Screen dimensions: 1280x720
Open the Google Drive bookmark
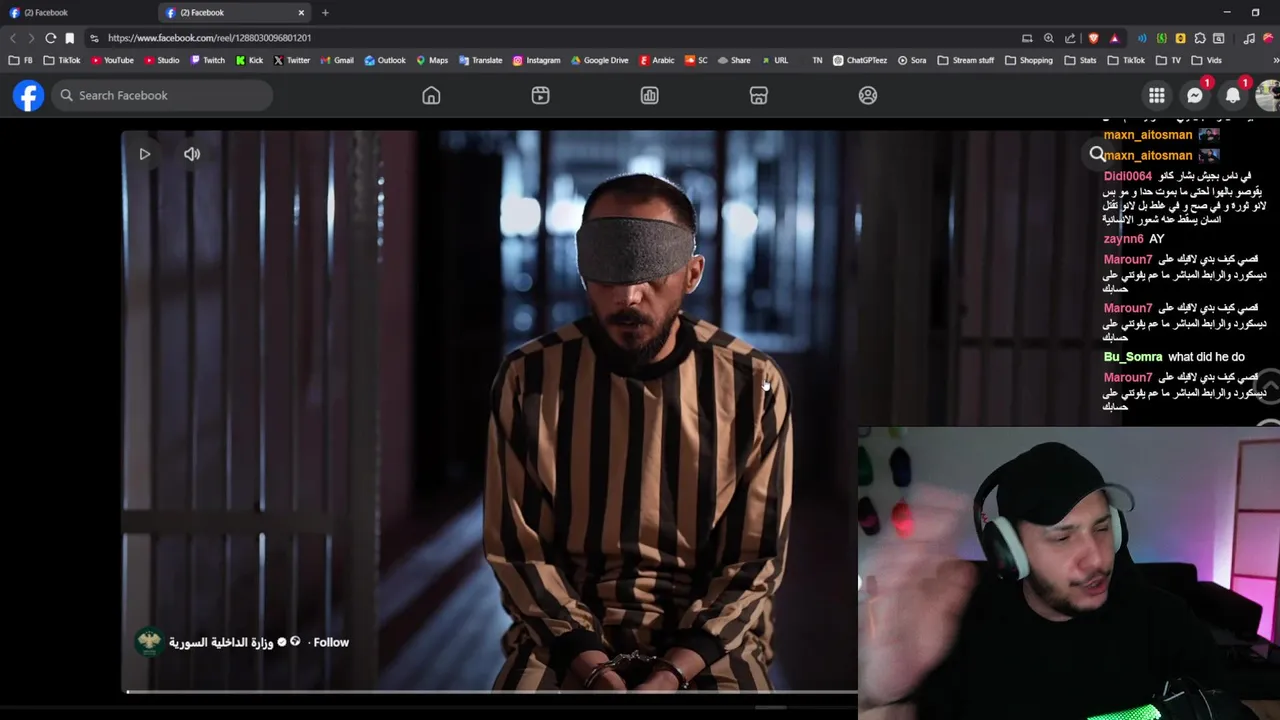(x=600, y=60)
